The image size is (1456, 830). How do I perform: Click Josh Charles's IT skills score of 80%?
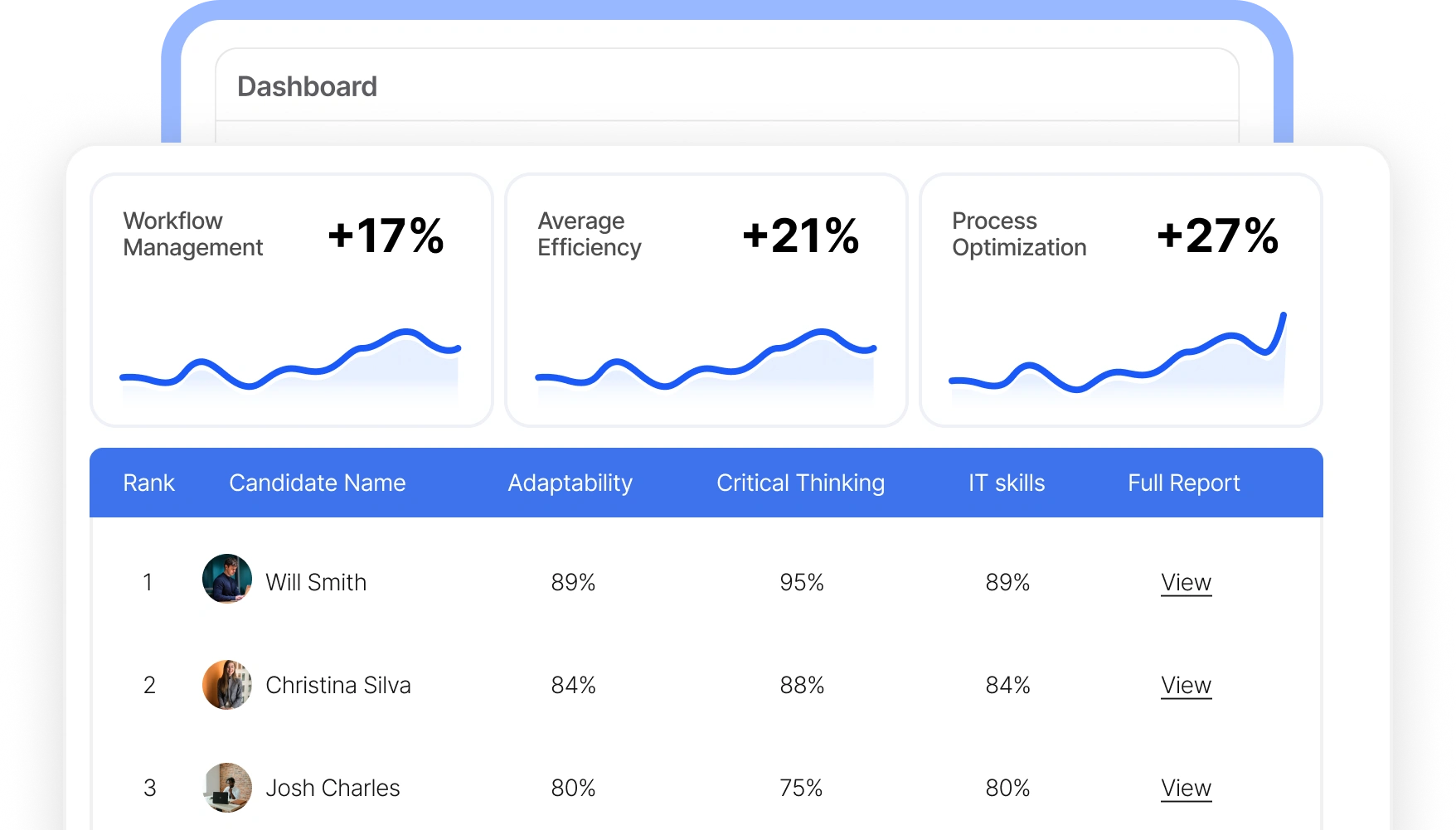[x=1007, y=789]
